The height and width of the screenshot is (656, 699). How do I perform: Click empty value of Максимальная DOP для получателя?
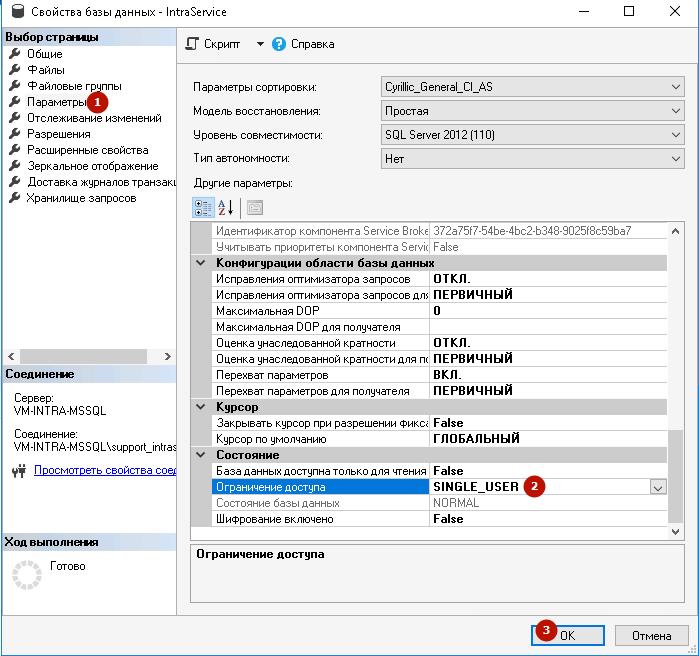548,327
